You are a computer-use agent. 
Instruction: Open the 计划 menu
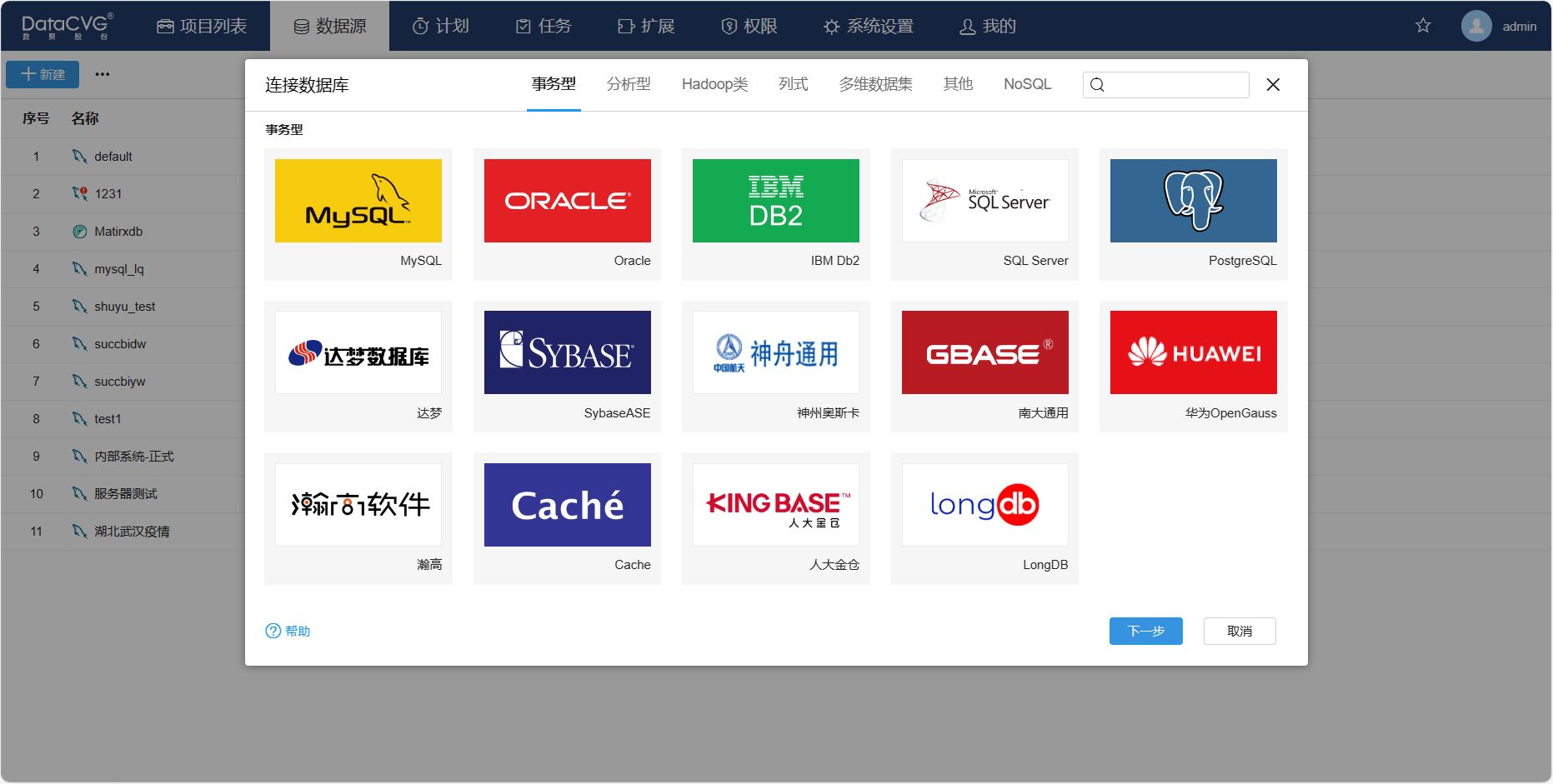click(x=441, y=26)
